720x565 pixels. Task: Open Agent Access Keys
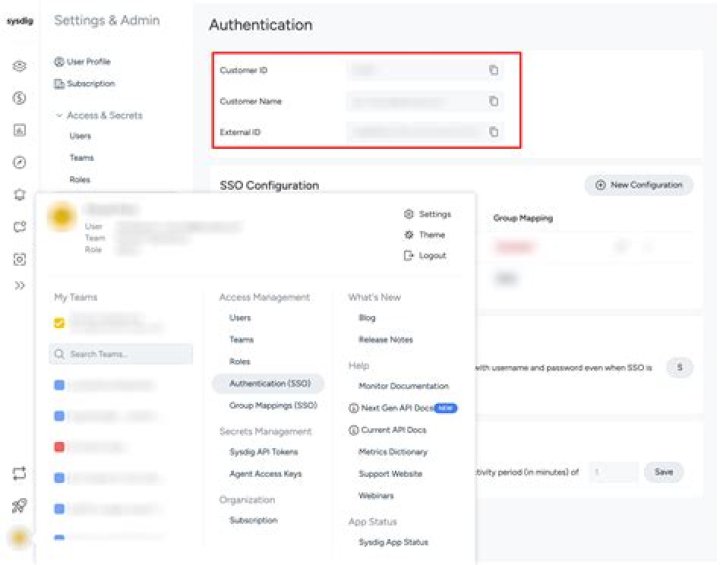(x=265, y=474)
